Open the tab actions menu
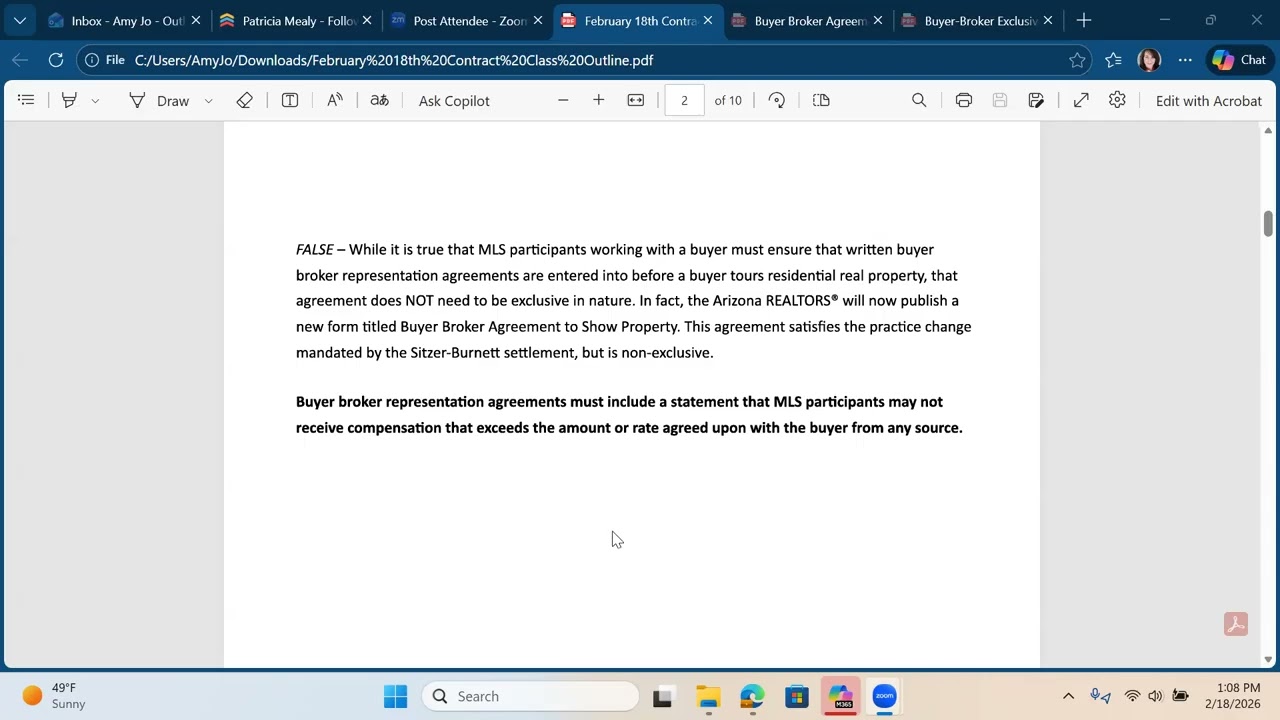This screenshot has width=1280, height=720. (19, 20)
